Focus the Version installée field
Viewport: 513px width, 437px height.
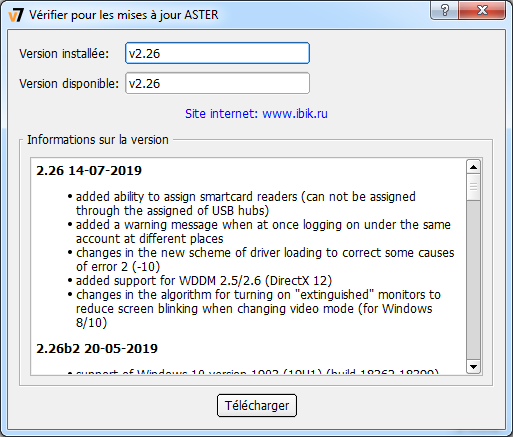click(x=217, y=53)
